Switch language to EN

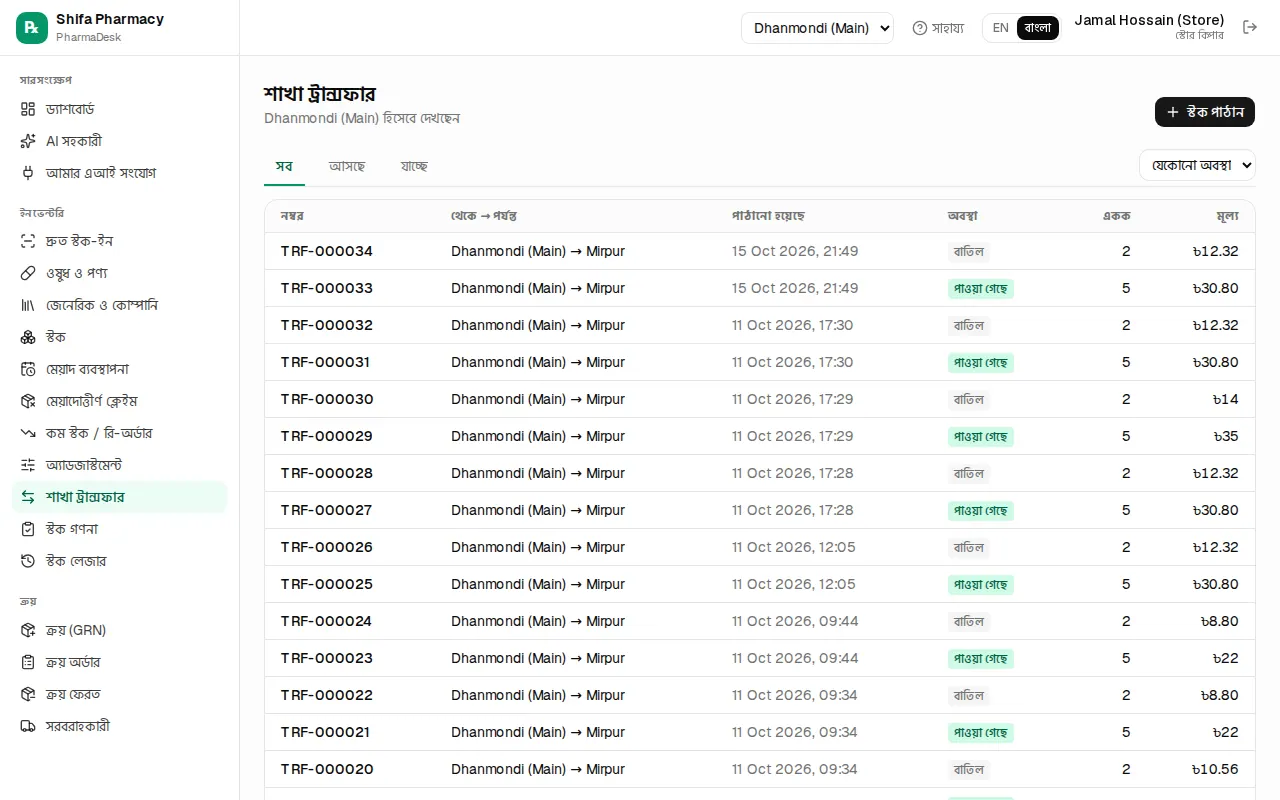(x=1000, y=28)
